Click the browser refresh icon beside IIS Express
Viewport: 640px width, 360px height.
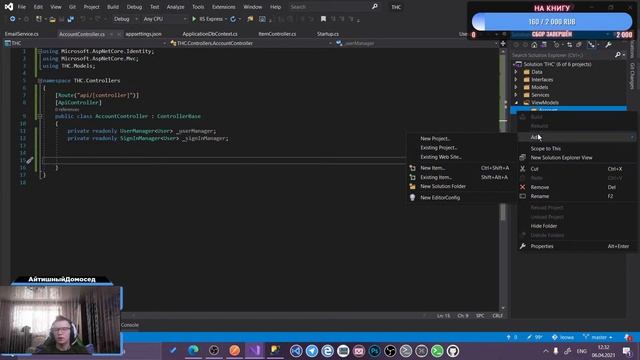(x=233, y=19)
